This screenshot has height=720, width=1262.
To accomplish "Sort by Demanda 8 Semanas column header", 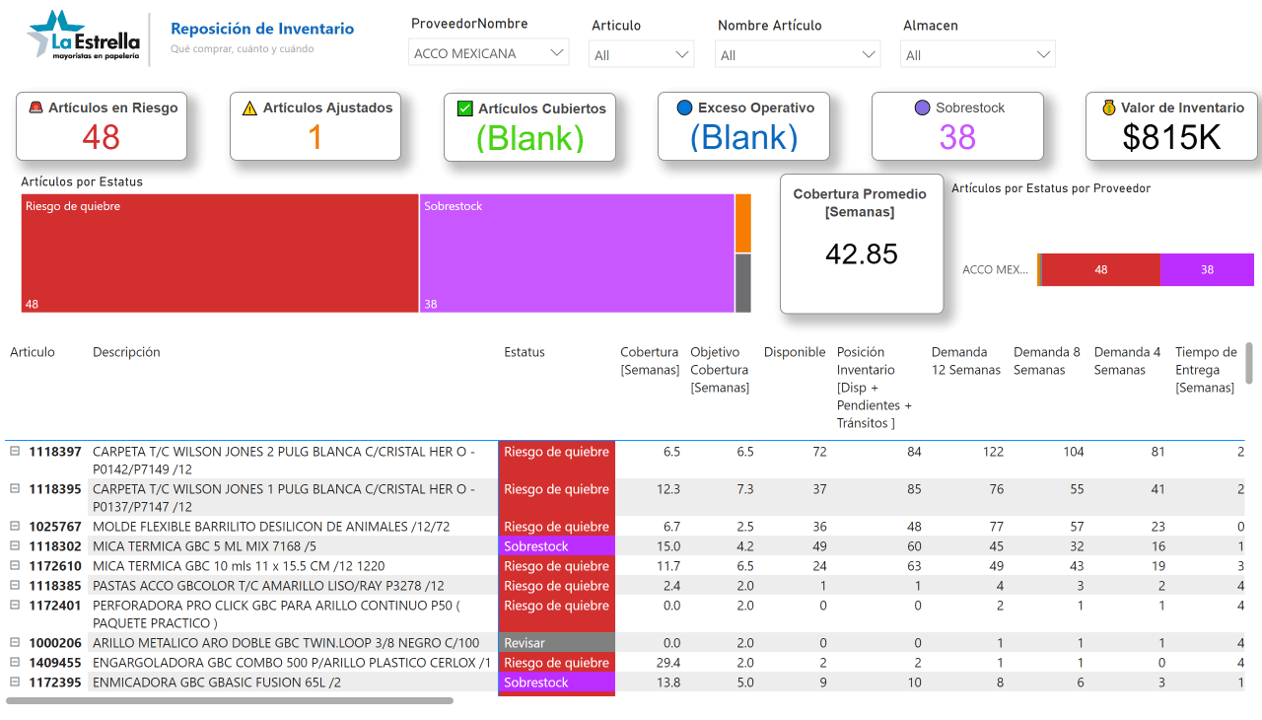I will (1047, 361).
